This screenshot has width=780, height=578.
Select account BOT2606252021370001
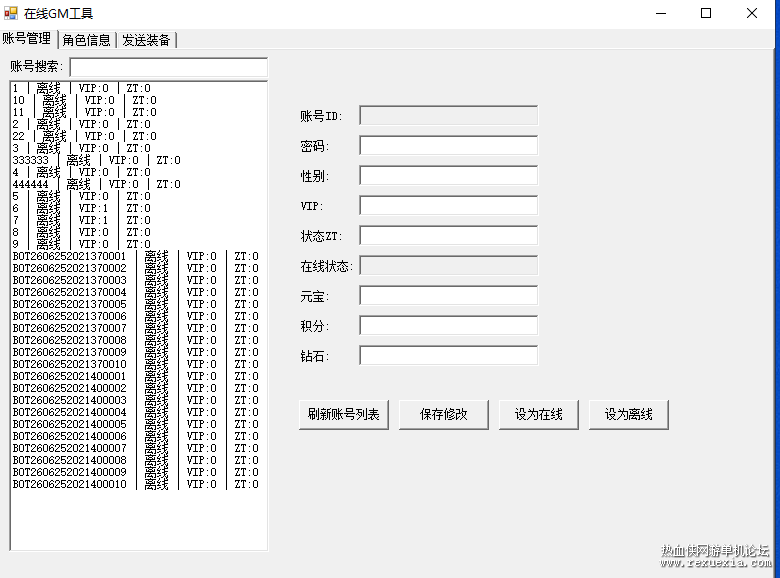pos(138,256)
